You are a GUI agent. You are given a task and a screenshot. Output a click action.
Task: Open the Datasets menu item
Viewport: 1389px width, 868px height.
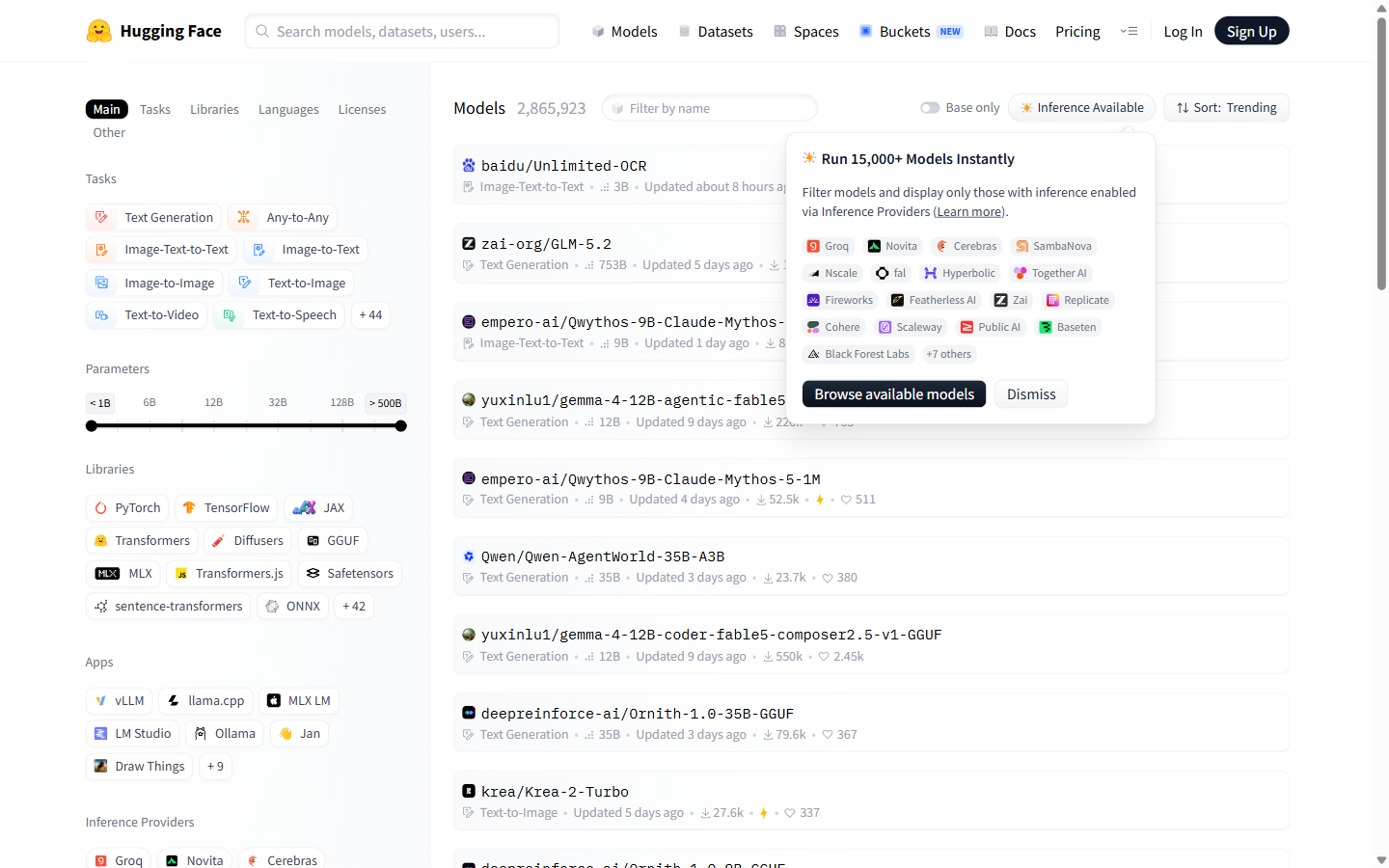point(716,31)
